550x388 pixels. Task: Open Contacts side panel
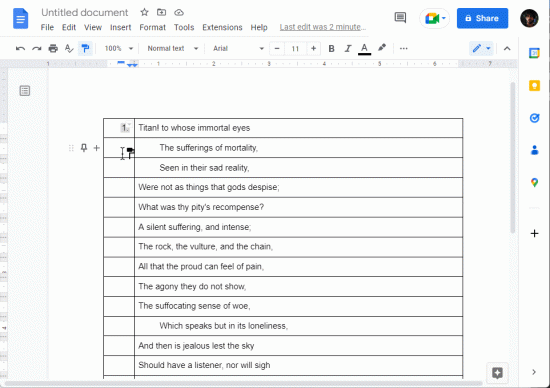534,150
